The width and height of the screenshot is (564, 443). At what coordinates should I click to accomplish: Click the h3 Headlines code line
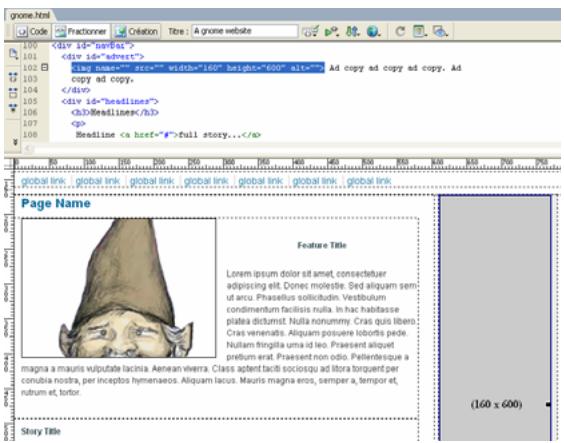[x=115, y=113]
